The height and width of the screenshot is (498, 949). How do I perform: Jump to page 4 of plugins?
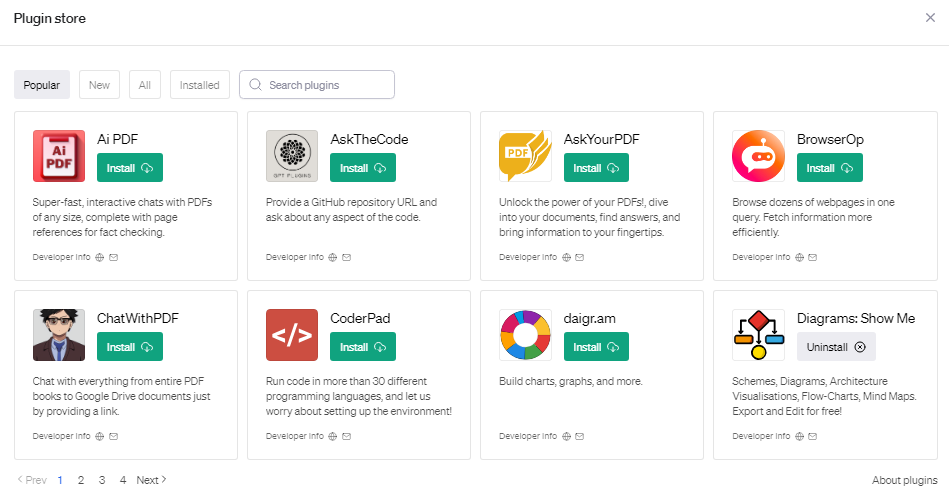click(x=123, y=480)
